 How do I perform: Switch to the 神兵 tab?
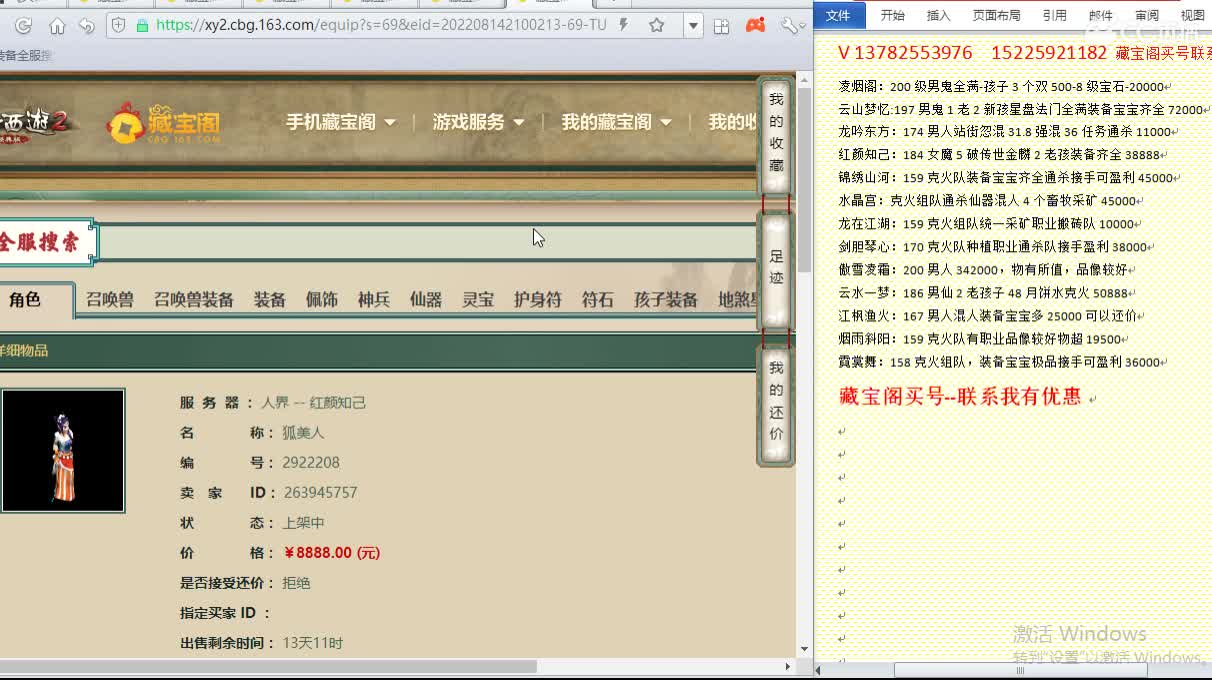374,300
